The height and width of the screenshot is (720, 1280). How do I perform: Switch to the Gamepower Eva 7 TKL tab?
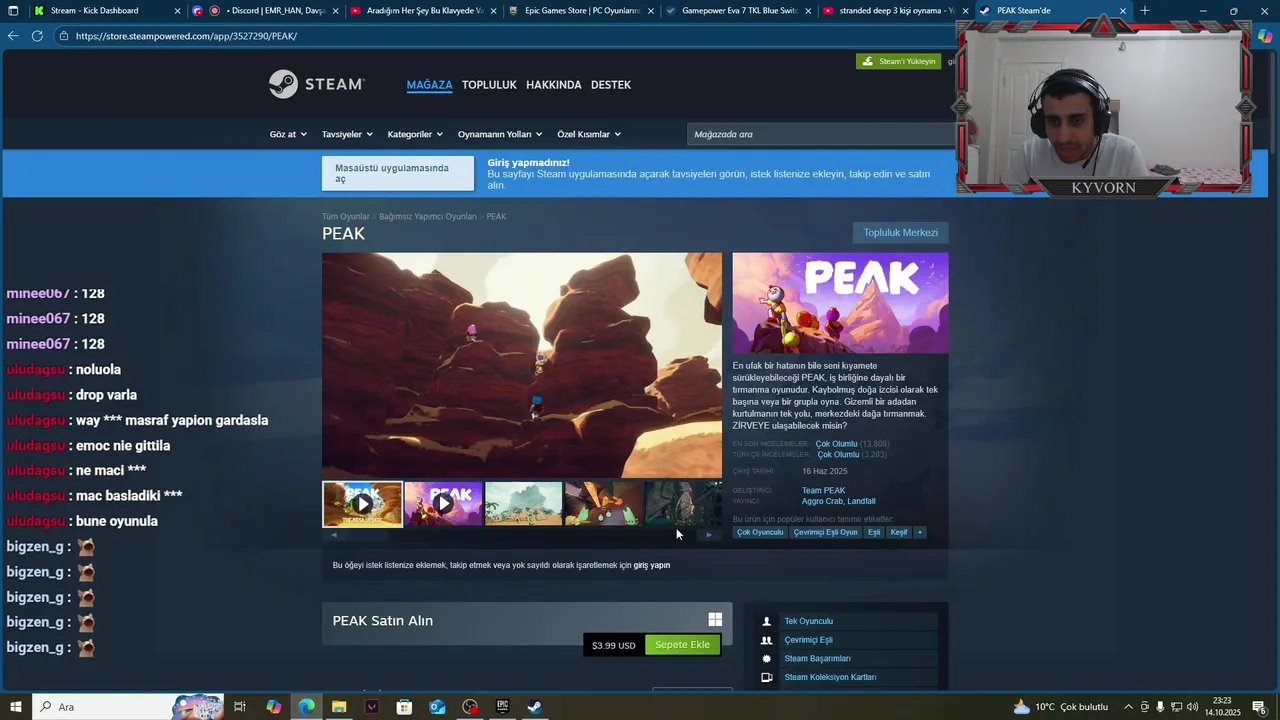[x=738, y=11]
